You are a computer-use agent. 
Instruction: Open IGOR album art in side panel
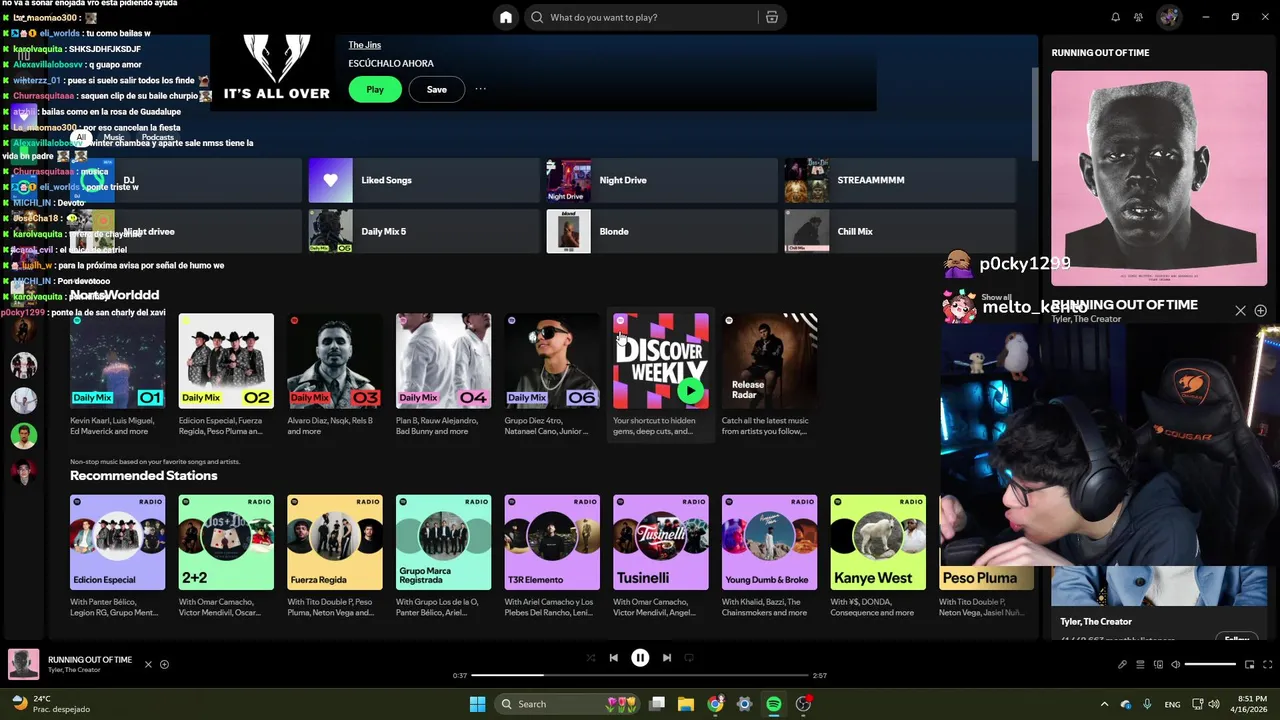tap(1159, 178)
